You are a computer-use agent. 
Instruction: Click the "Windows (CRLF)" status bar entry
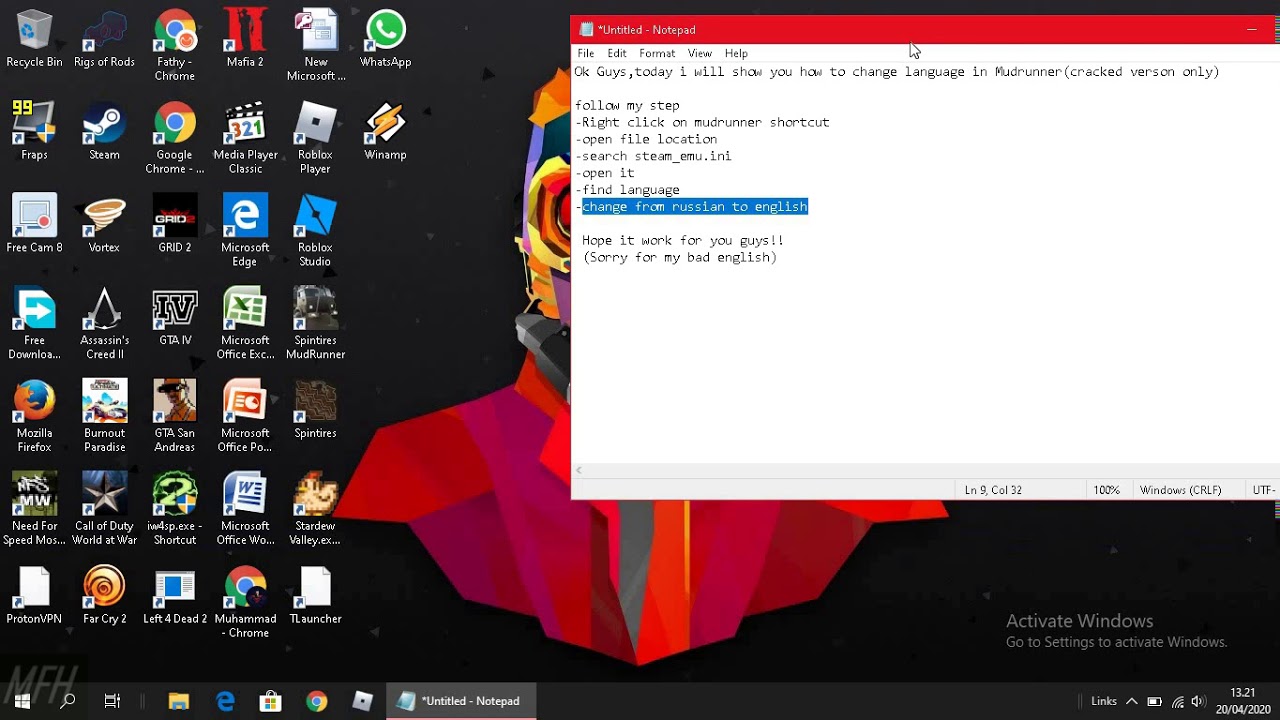pyautogui.click(x=1180, y=490)
